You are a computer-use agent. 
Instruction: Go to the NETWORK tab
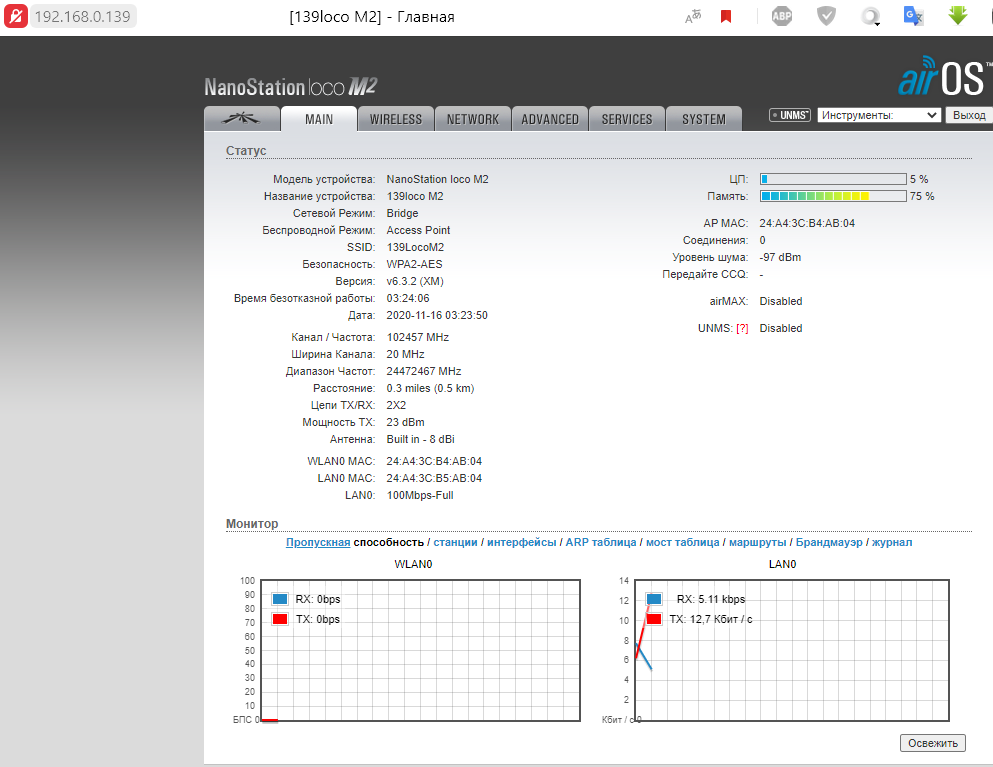pos(472,119)
